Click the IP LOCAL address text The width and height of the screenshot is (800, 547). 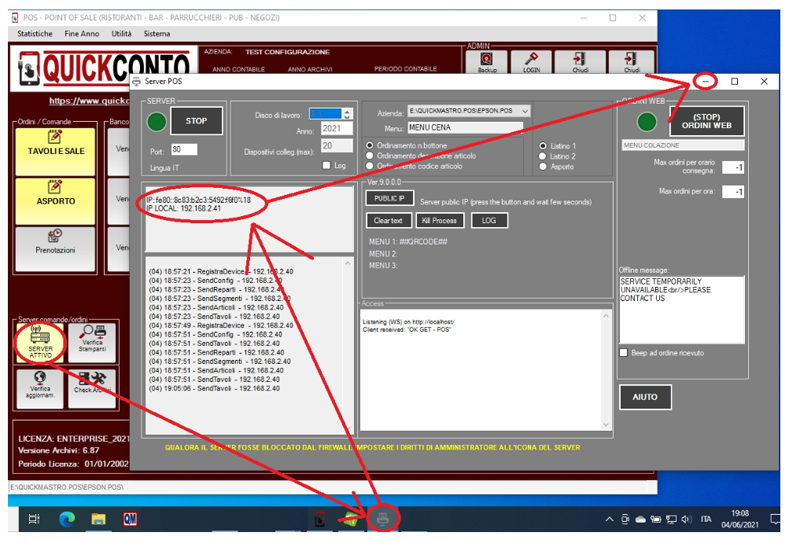click(184, 209)
